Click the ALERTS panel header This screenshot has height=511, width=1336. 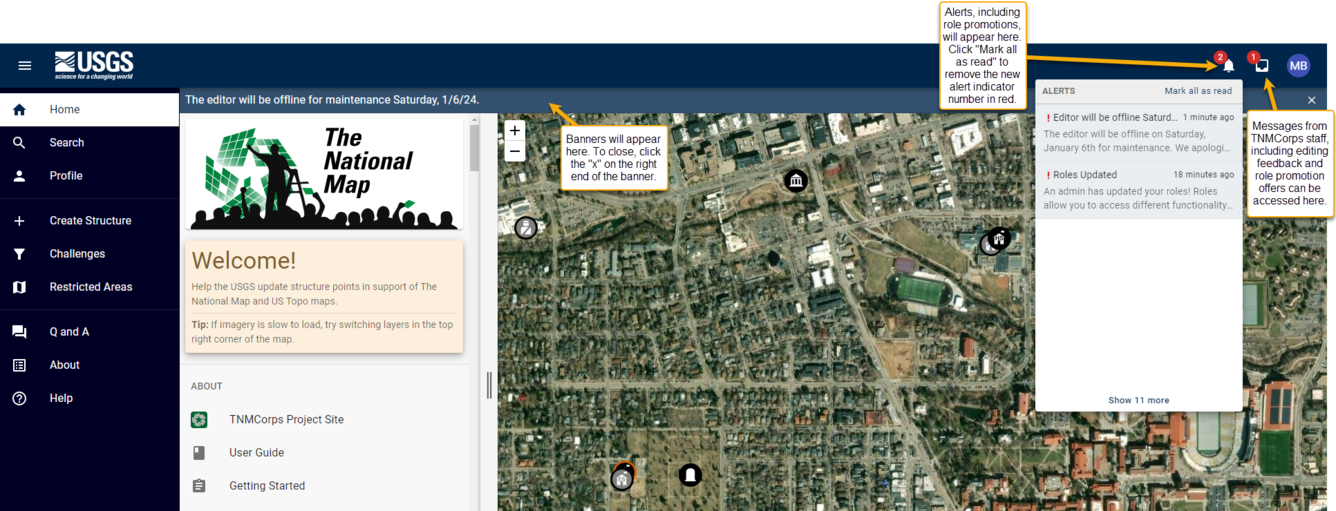(1059, 91)
